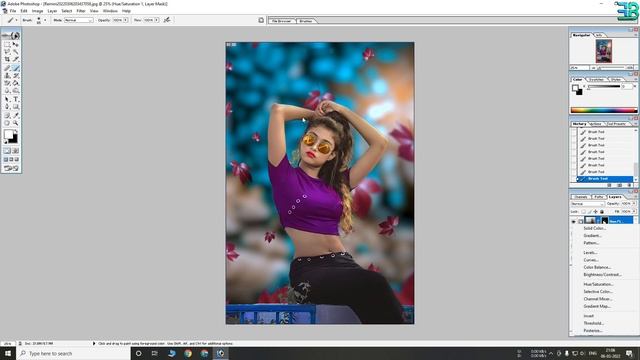Select the Type tool
640x360 pixels.
(16, 99)
